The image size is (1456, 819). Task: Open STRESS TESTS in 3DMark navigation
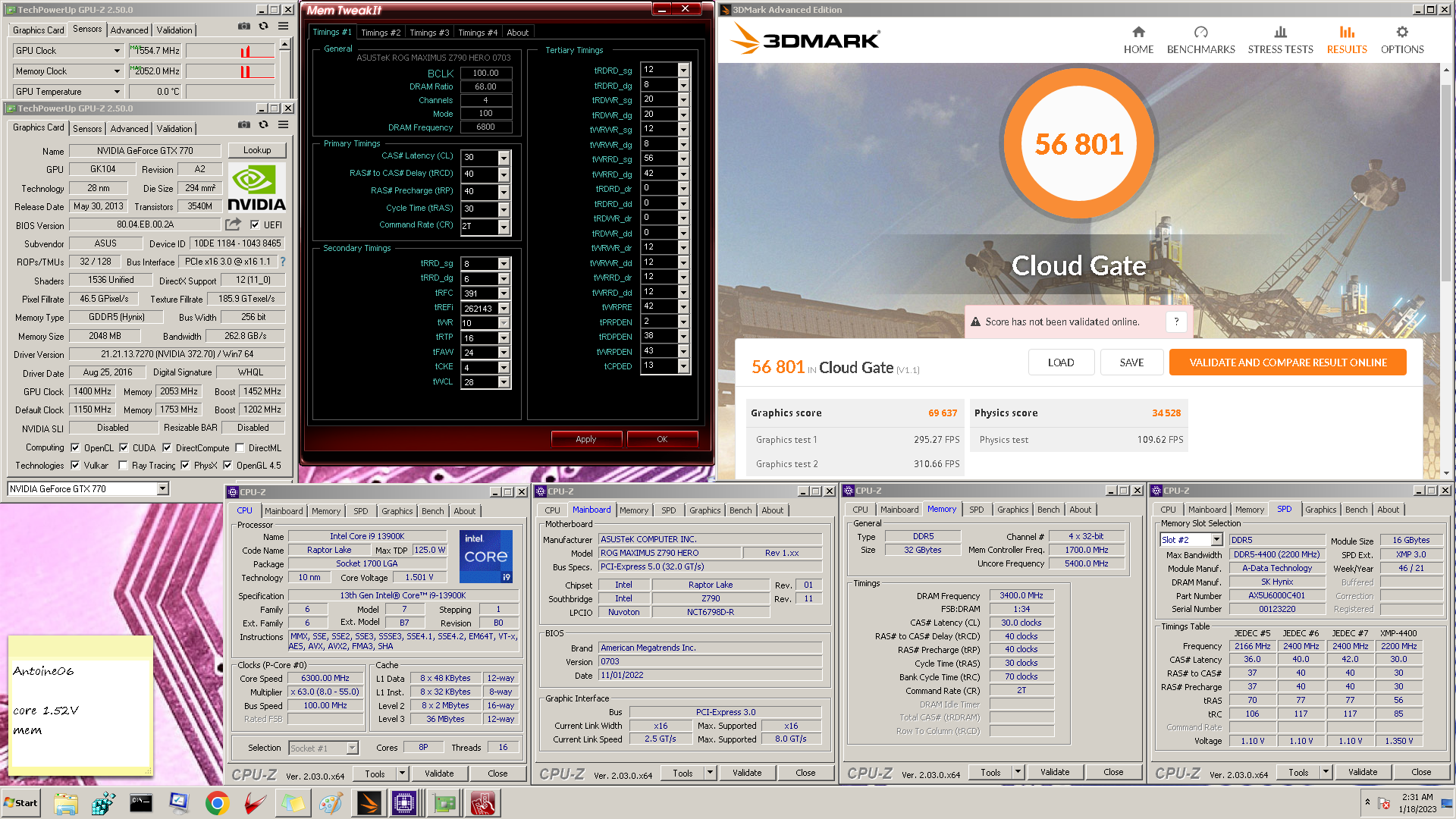(1280, 40)
